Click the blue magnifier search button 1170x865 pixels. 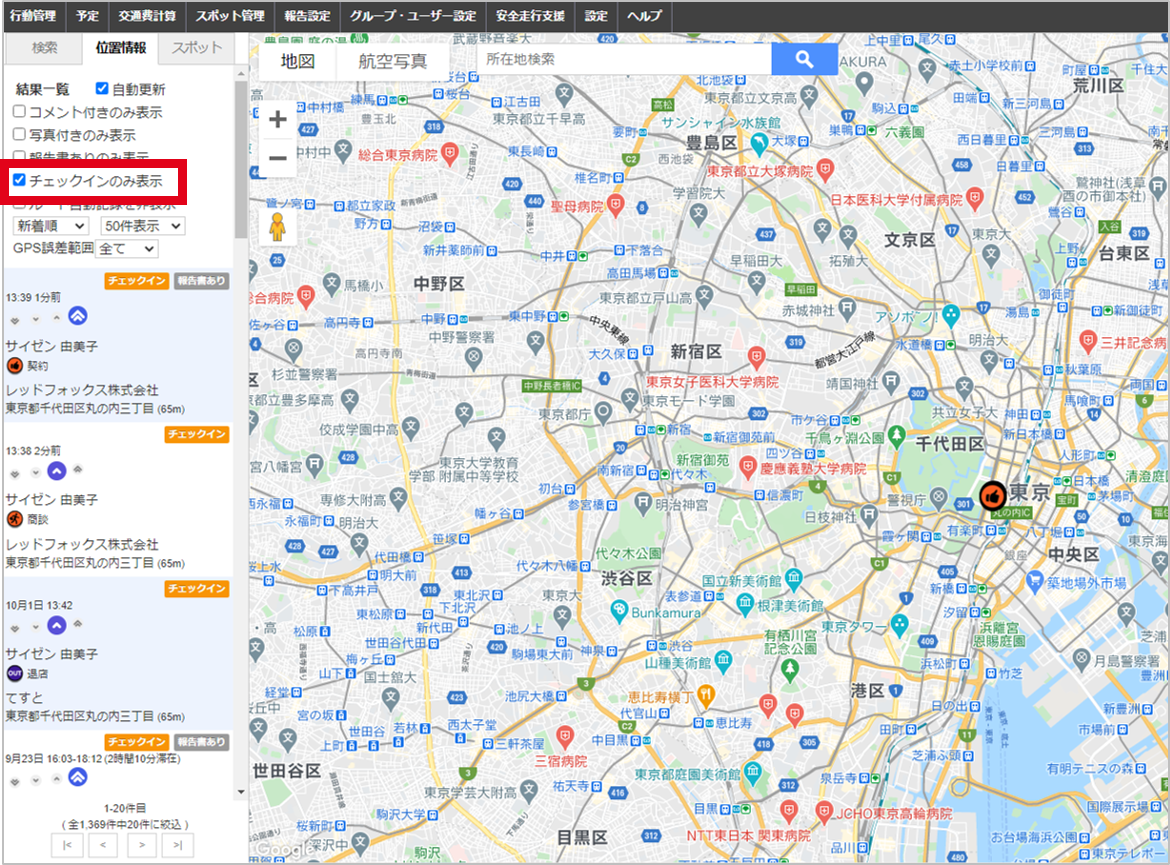(x=804, y=59)
